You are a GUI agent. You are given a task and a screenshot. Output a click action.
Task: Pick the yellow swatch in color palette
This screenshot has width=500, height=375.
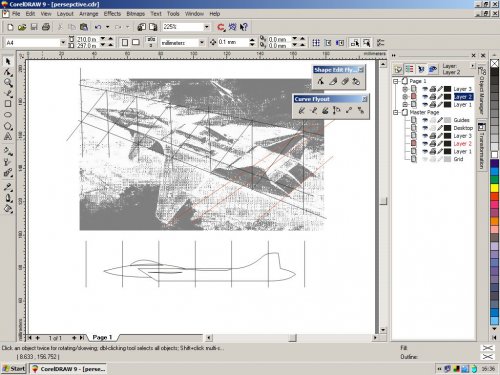point(494,189)
